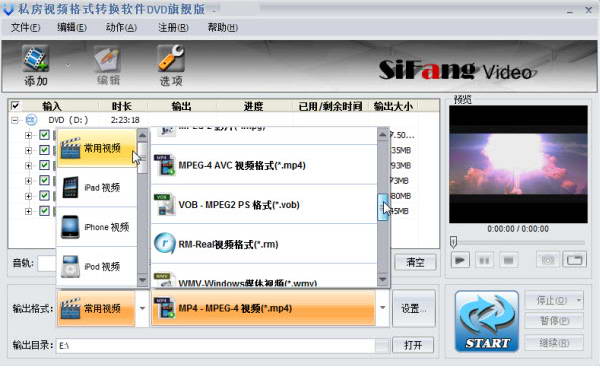Click category list scroll-up arrow

pyautogui.click(x=142, y=135)
